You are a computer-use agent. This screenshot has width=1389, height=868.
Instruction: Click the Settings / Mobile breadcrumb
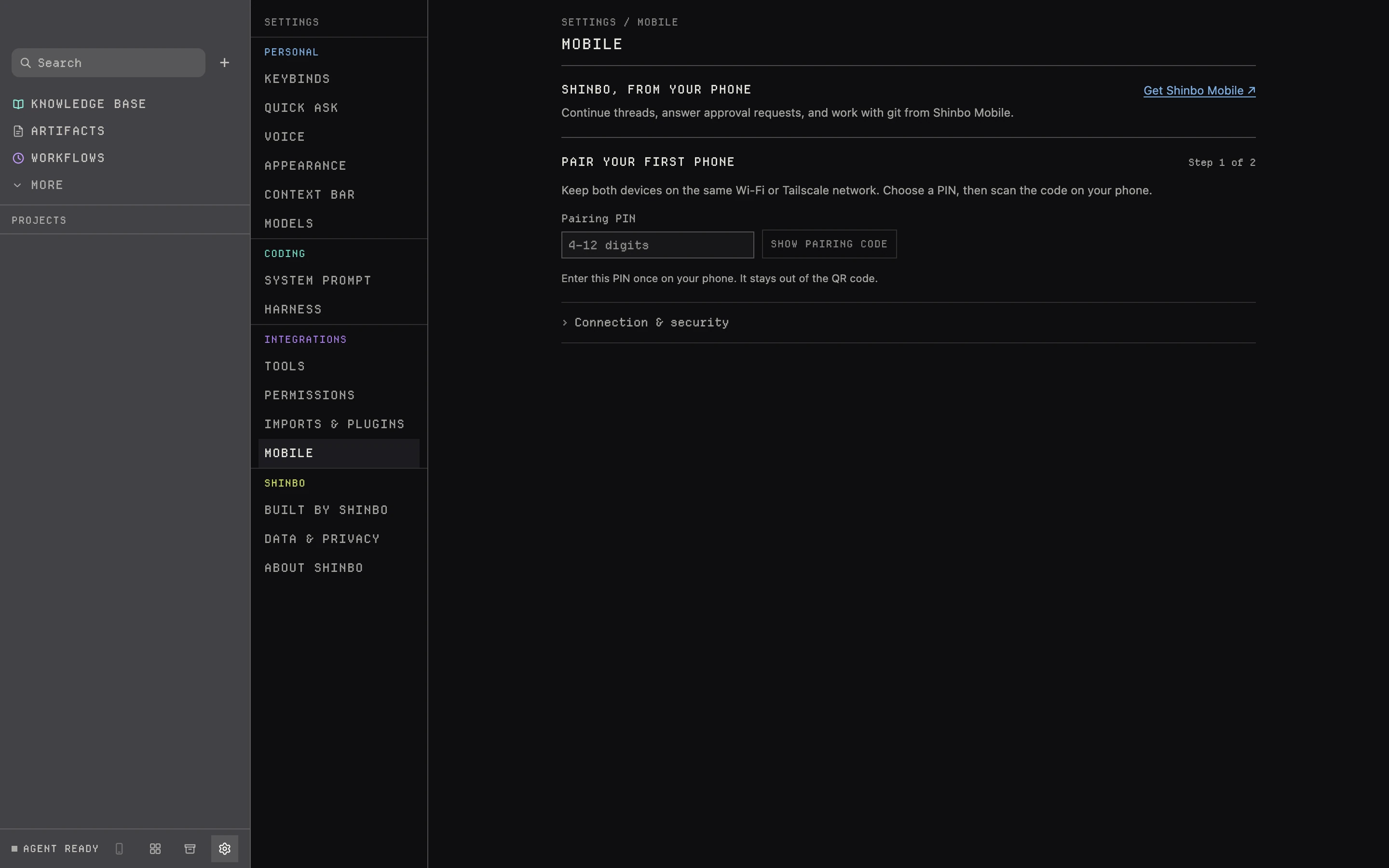pyautogui.click(x=620, y=22)
